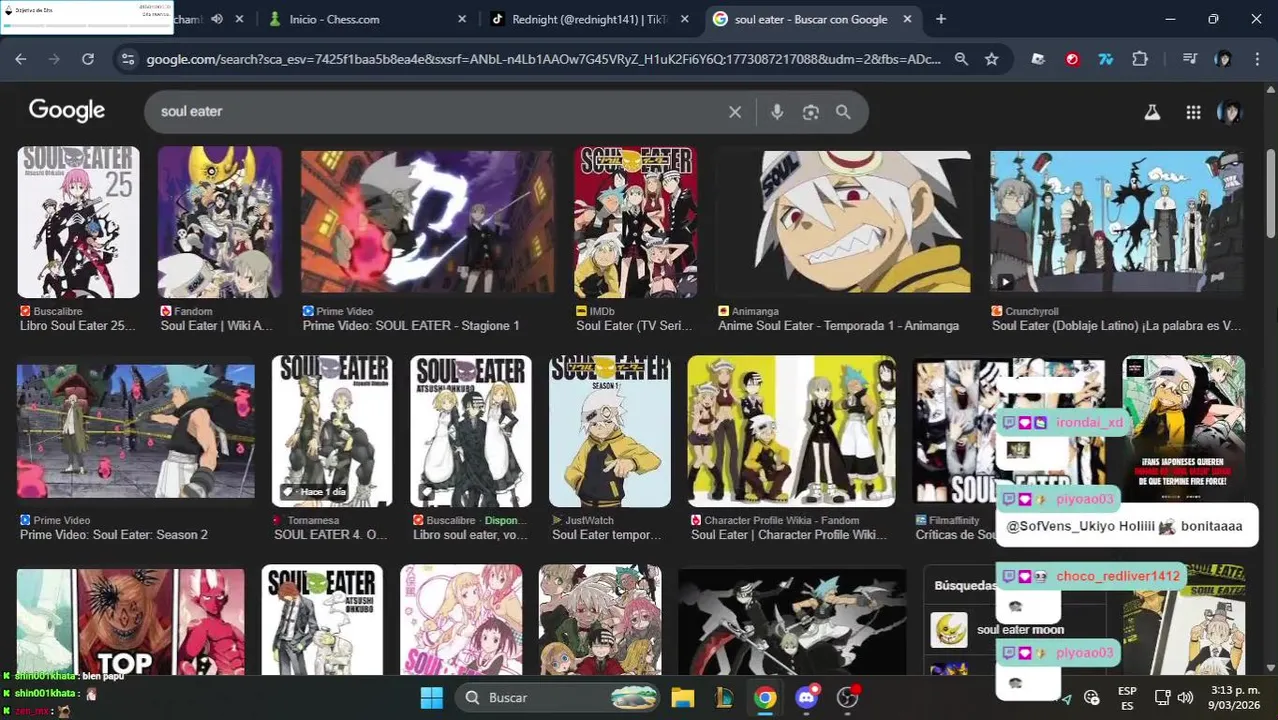Go to Google homepage via logo
Screen dimensions: 1278x720
click(67, 110)
